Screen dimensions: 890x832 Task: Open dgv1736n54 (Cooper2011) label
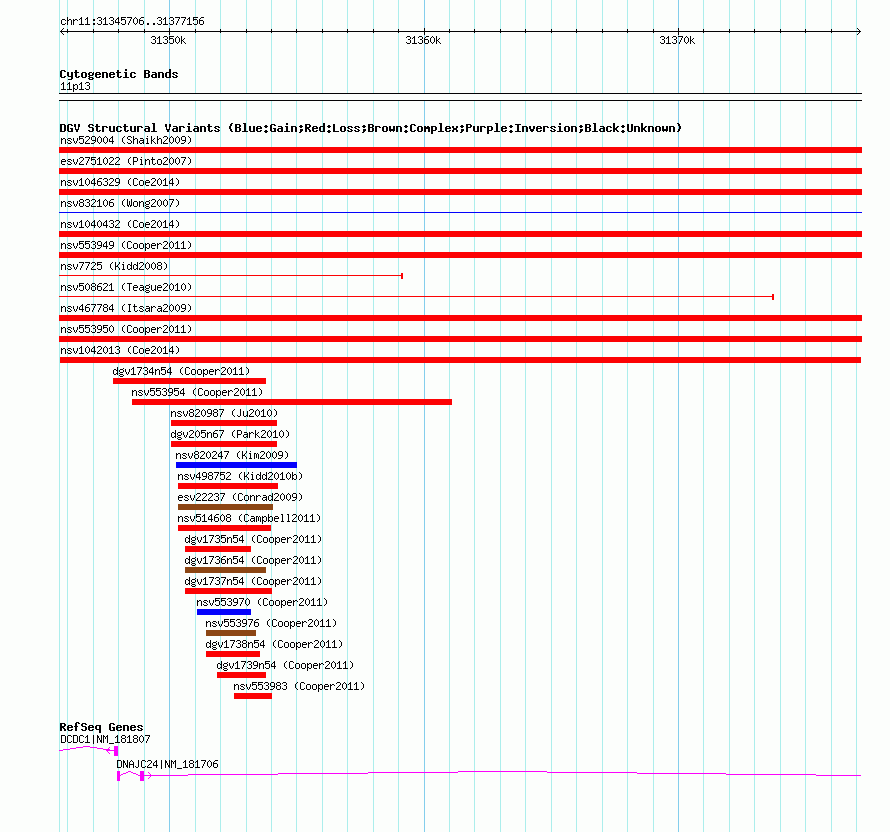coord(253,560)
